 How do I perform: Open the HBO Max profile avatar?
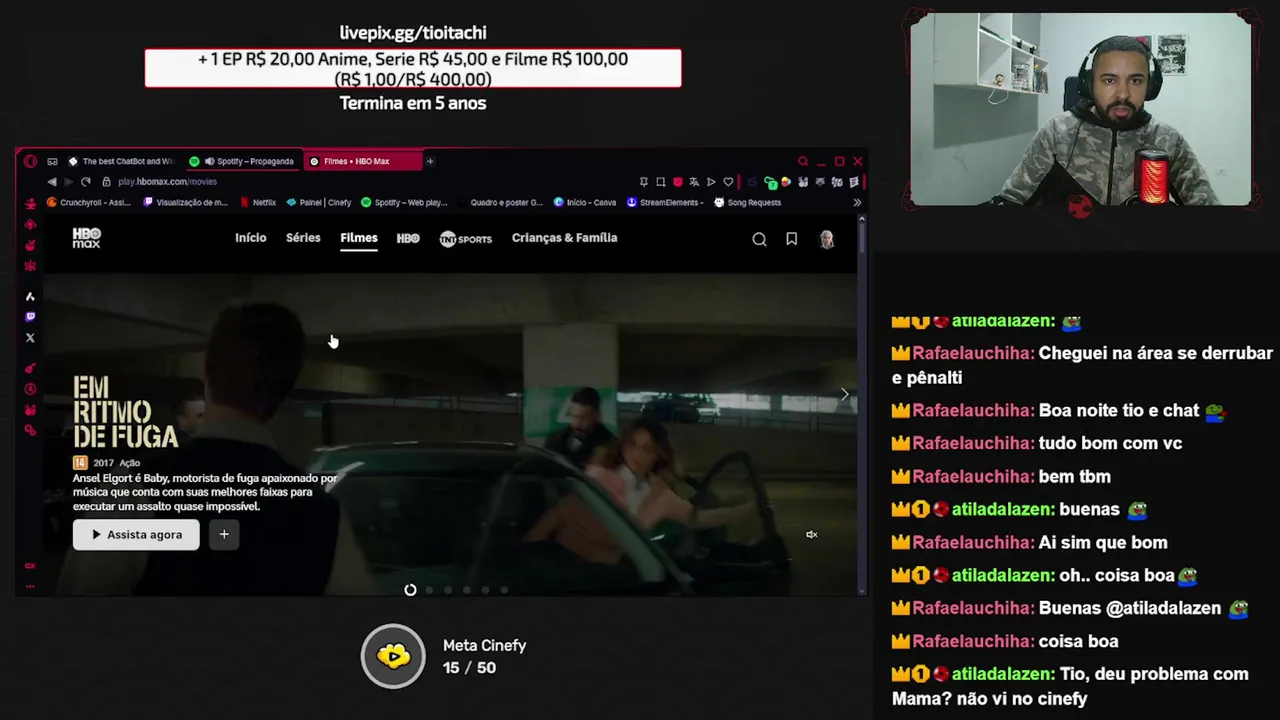coord(827,239)
